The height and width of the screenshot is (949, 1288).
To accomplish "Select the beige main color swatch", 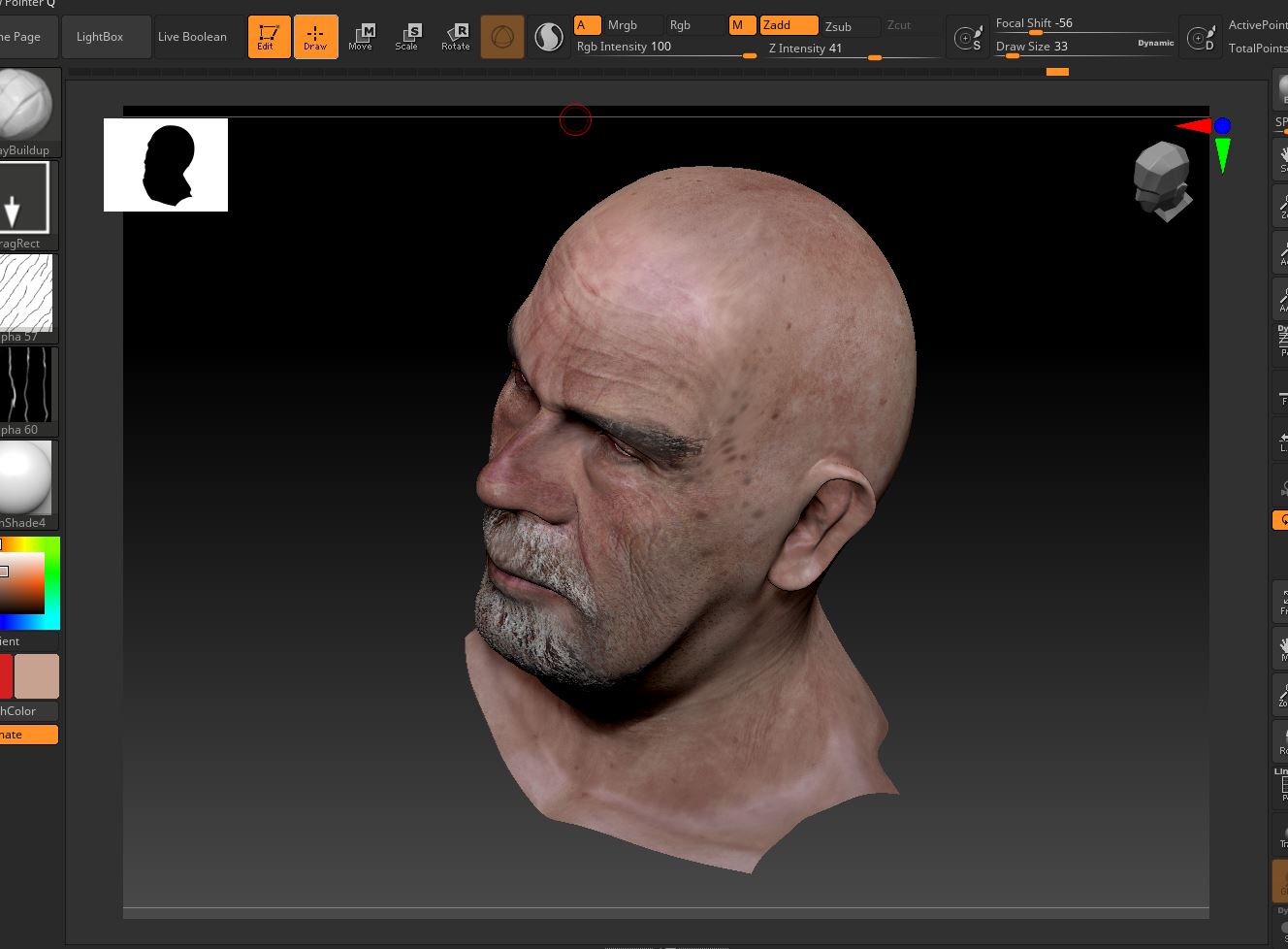I will click(37, 676).
